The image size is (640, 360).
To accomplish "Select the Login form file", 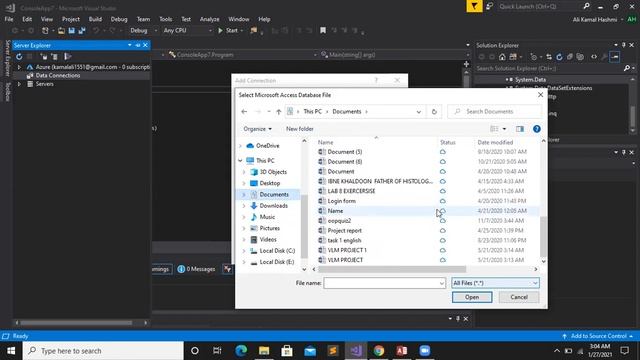I will coord(341,201).
